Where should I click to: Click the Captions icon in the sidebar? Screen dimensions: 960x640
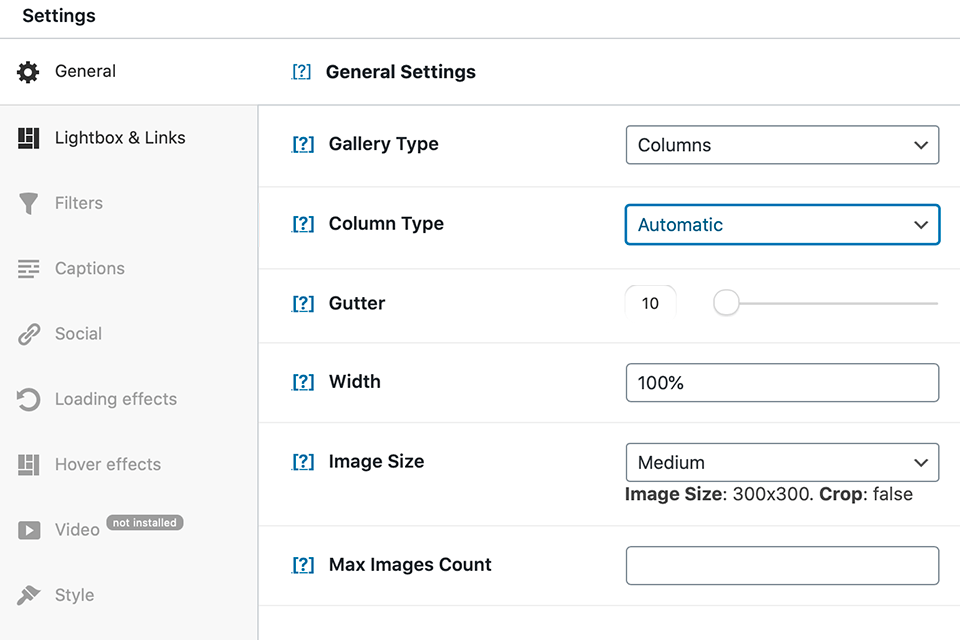27,268
